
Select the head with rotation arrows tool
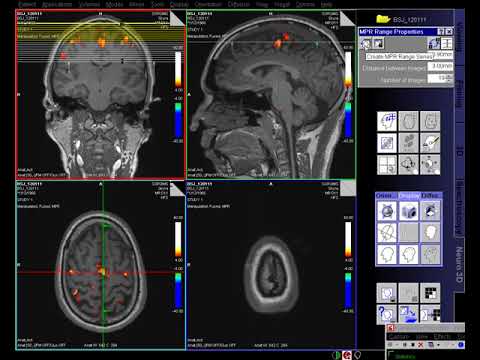[408, 165]
